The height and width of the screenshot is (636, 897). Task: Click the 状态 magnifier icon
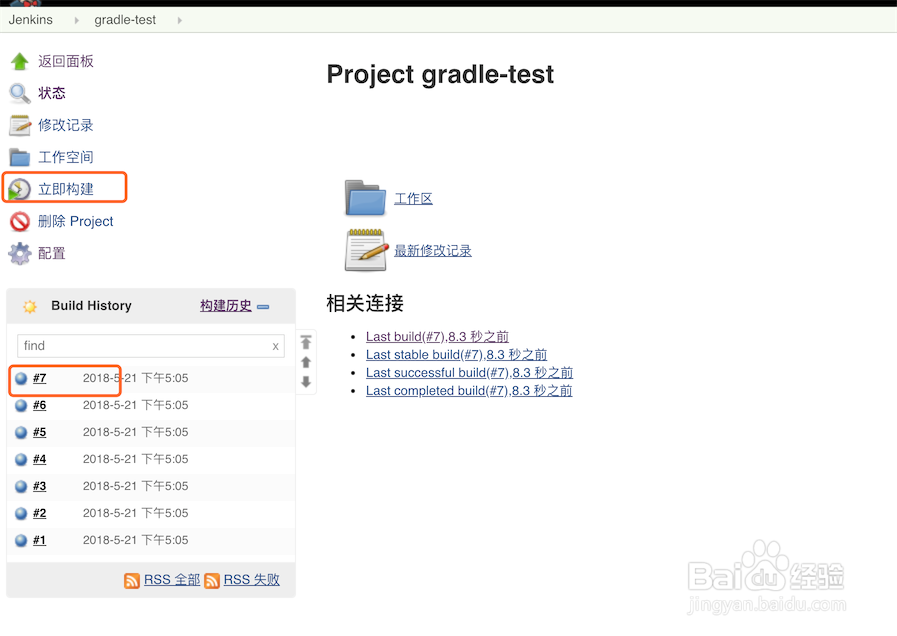[21, 92]
